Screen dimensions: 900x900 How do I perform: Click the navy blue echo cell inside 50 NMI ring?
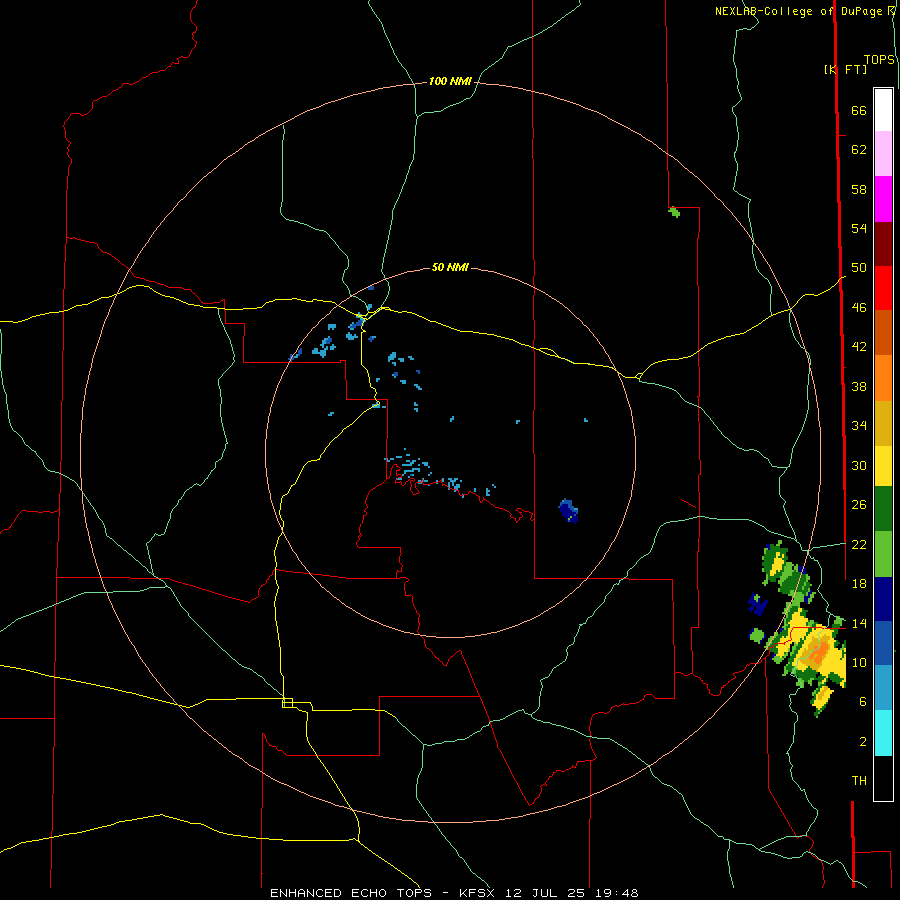pyautogui.click(x=568, y=510)
